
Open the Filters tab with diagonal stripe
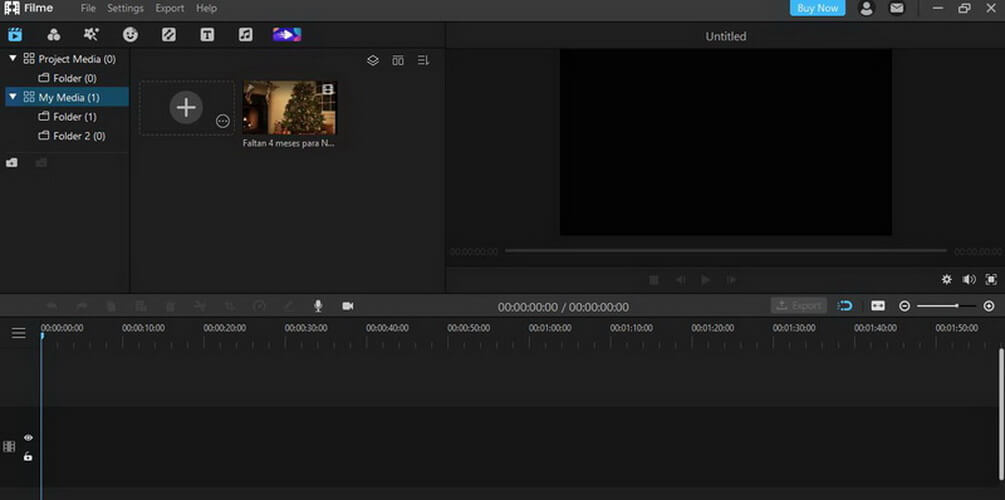[x=169, y=35]
